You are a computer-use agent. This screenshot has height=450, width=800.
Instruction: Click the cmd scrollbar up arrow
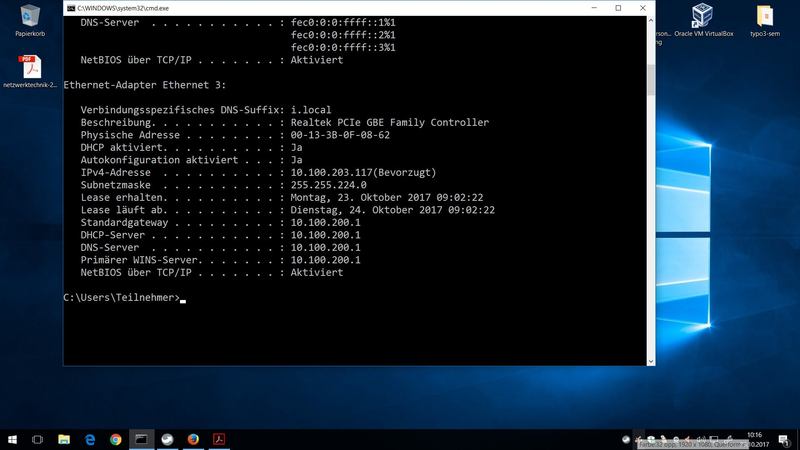pos(651,21)
